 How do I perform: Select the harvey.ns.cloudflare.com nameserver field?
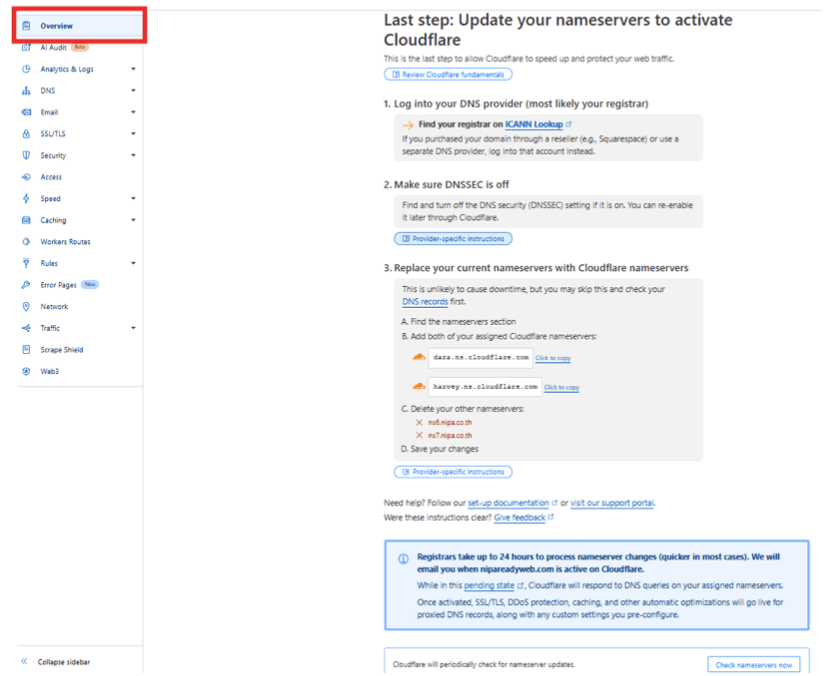485,387
